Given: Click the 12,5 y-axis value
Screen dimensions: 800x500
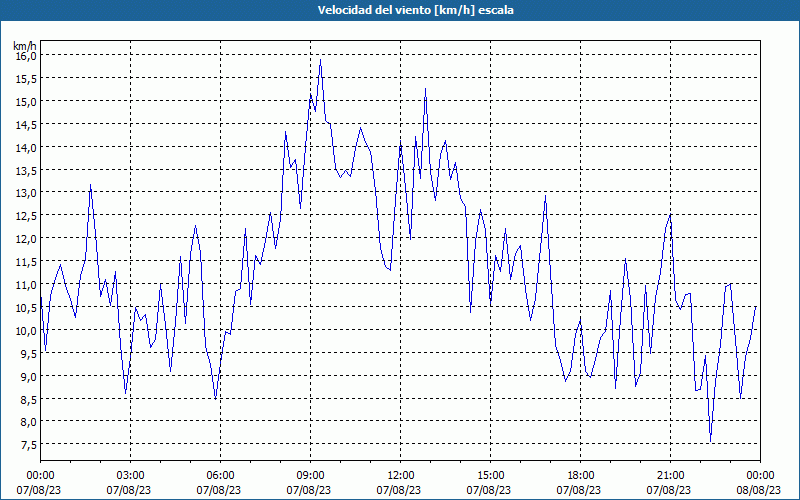Looking at the screenshot, I should pos(26,216).
